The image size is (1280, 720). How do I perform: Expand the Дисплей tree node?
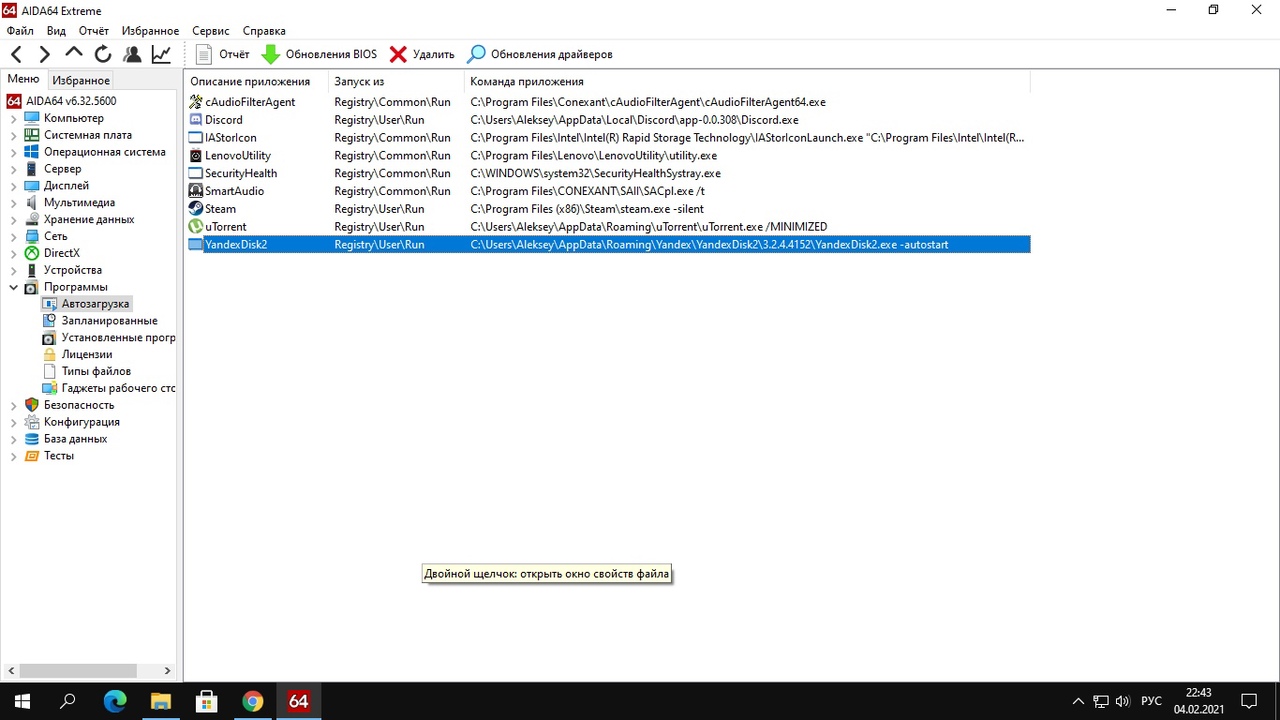14,186
